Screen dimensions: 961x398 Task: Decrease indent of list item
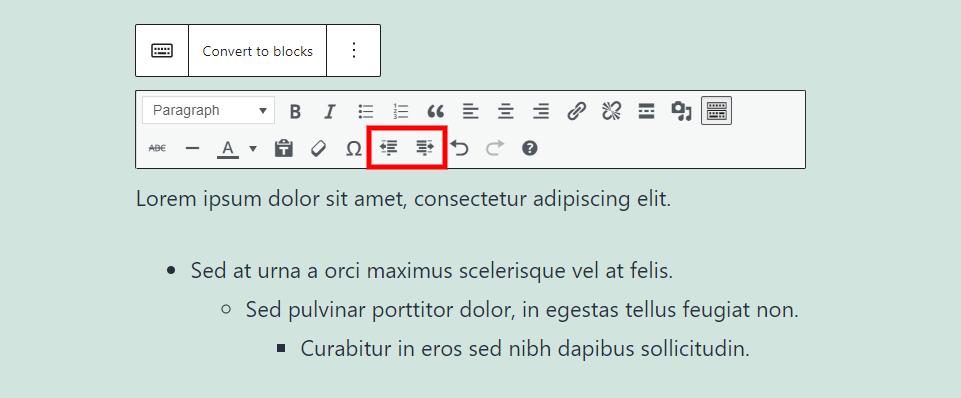389,148
